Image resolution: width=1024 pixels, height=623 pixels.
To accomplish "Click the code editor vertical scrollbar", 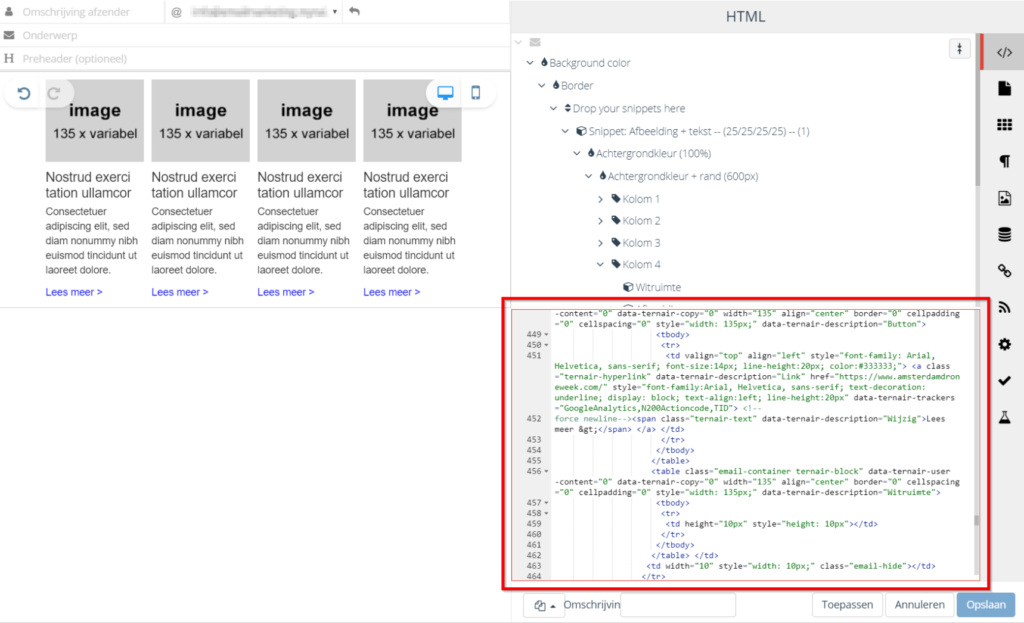I will click(976, 520).
